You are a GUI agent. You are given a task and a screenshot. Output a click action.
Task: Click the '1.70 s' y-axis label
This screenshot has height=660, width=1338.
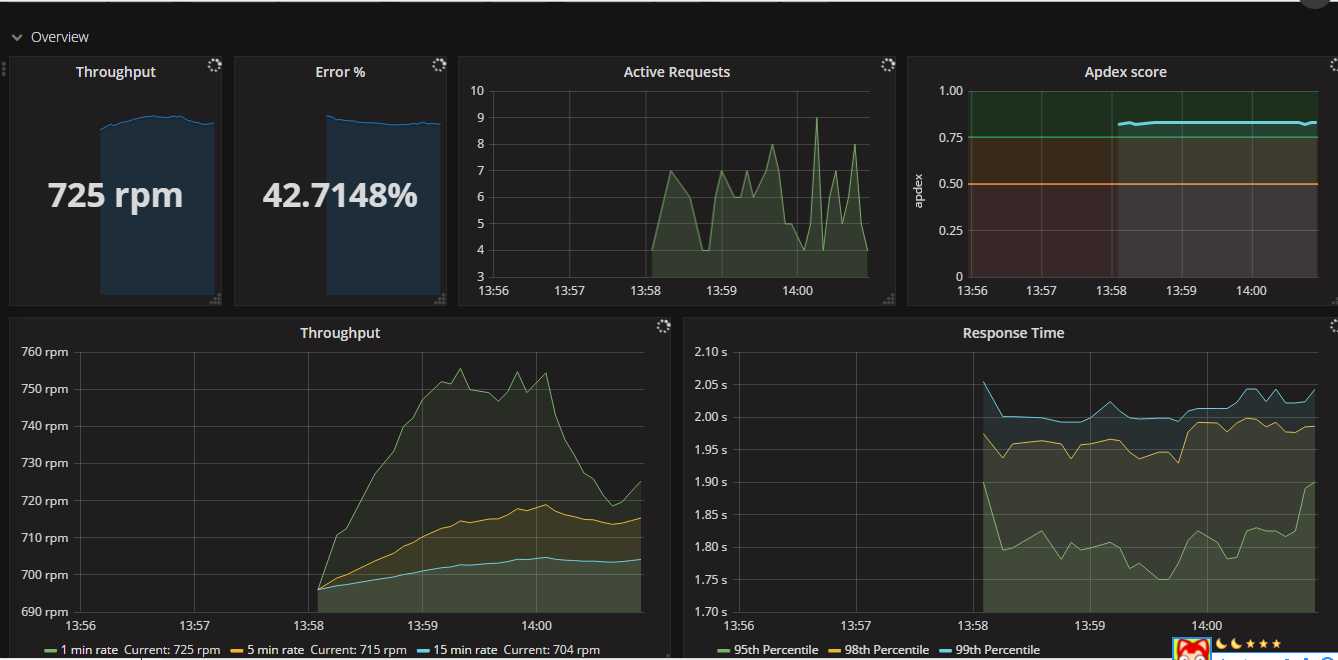click(710, 612)
